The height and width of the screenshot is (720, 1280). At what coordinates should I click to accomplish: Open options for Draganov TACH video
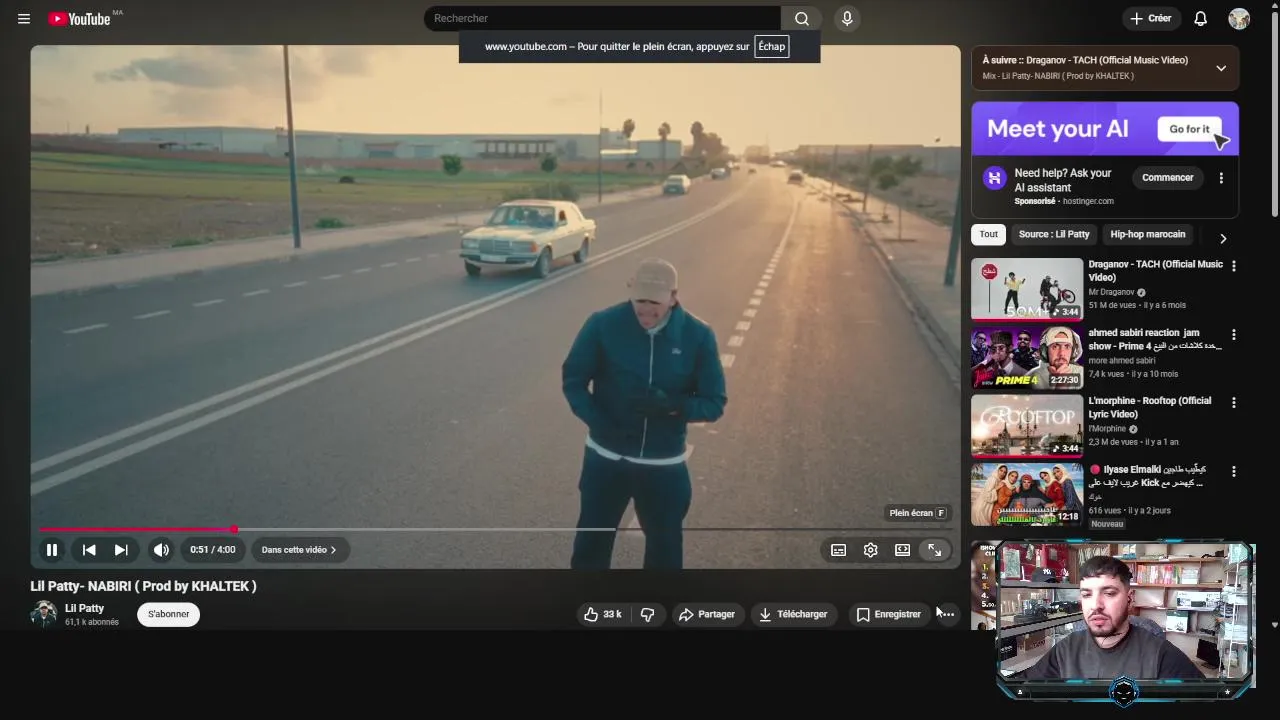pos(1234,266)
